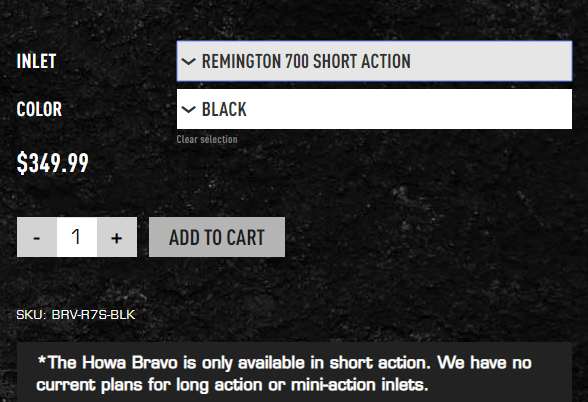
Task: Click the COLOR field label
Action: (39, 110)
